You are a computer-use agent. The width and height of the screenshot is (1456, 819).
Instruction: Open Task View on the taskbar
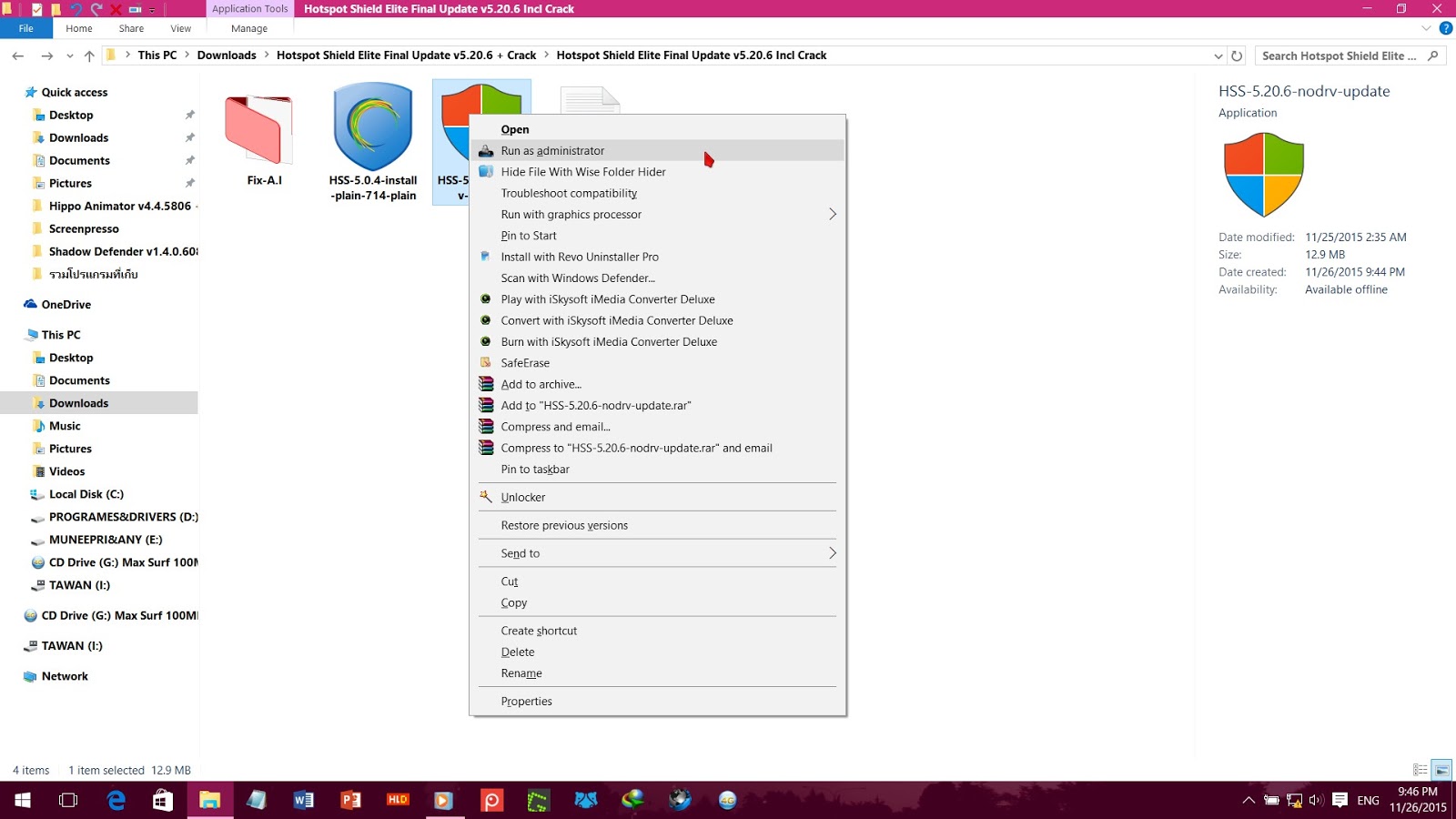tap(68, 800)
